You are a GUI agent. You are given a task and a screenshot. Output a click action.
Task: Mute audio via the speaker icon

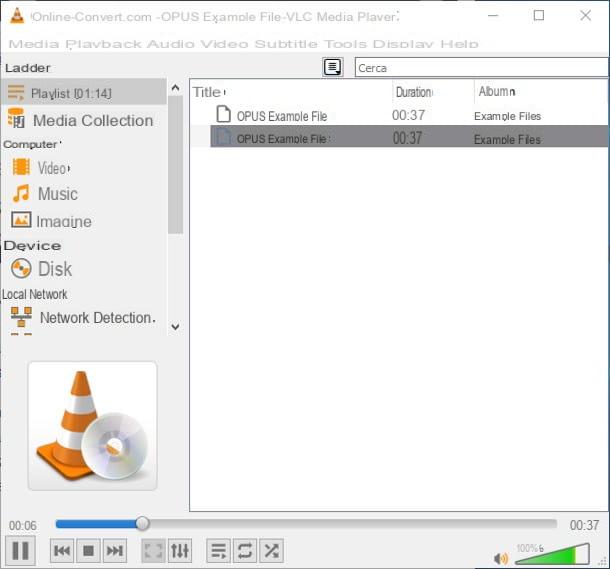[501, 558]
